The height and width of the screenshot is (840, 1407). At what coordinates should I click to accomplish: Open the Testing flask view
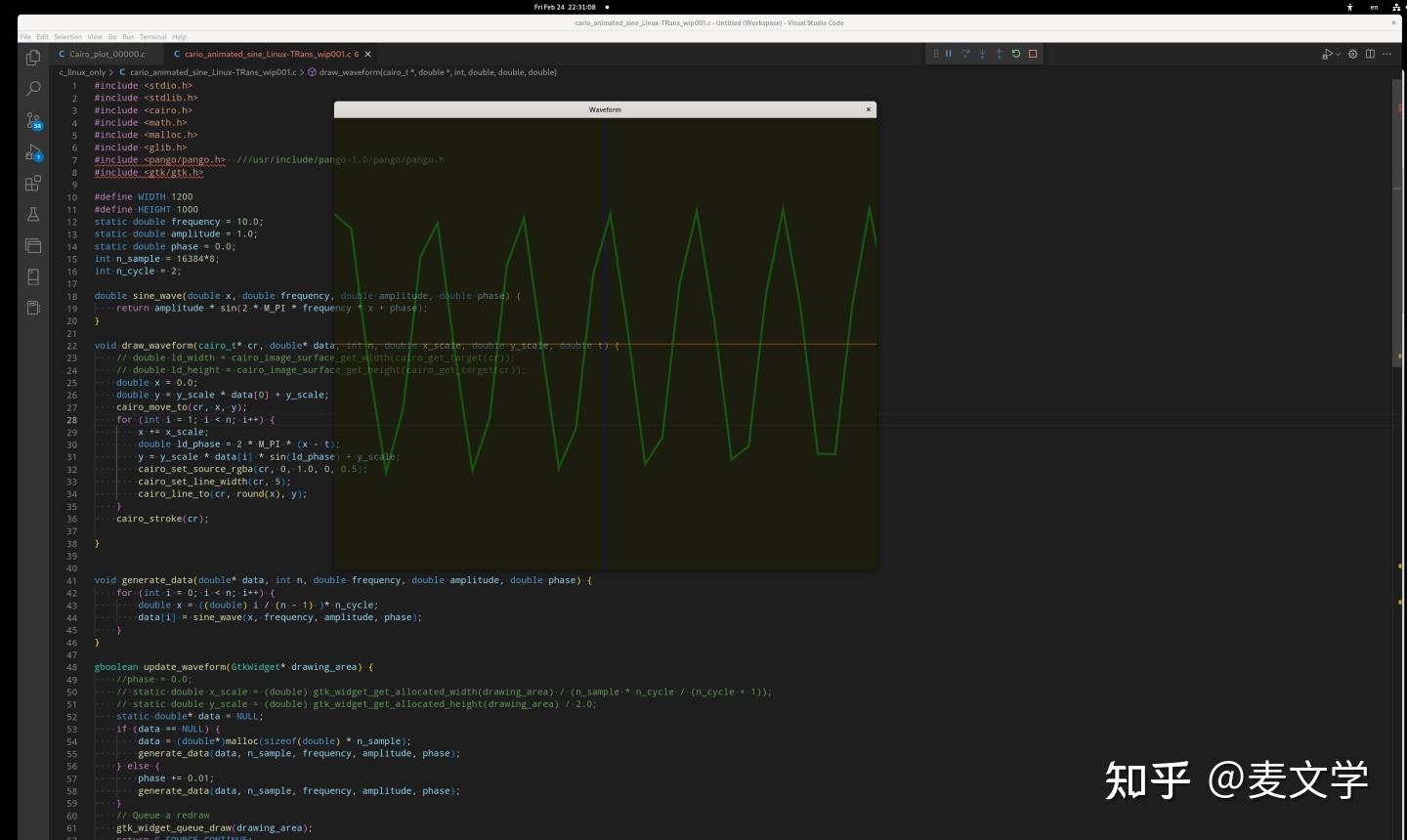(x=33, y=214)
